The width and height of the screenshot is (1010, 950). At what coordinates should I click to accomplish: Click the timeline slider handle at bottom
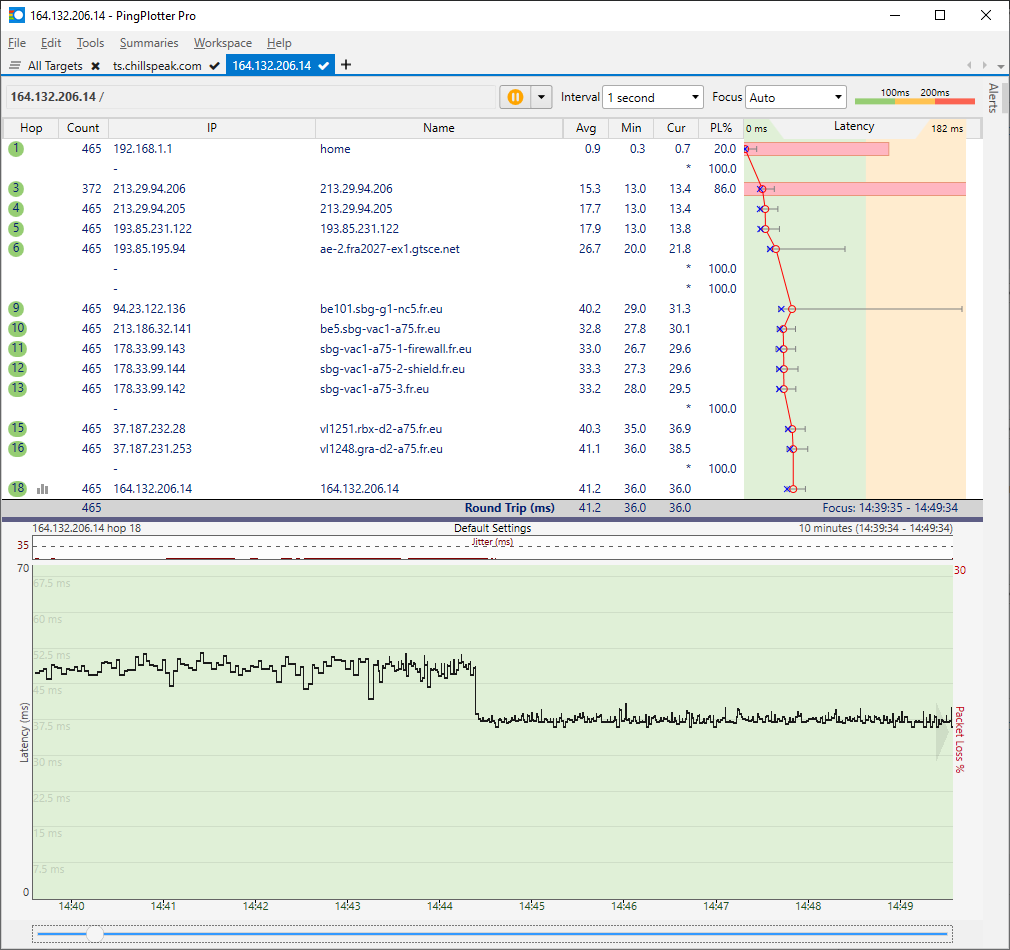tap(94, 934)
